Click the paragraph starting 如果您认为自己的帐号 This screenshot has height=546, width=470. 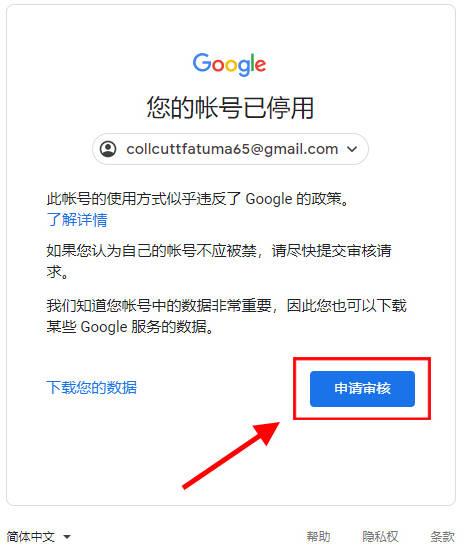219,261
